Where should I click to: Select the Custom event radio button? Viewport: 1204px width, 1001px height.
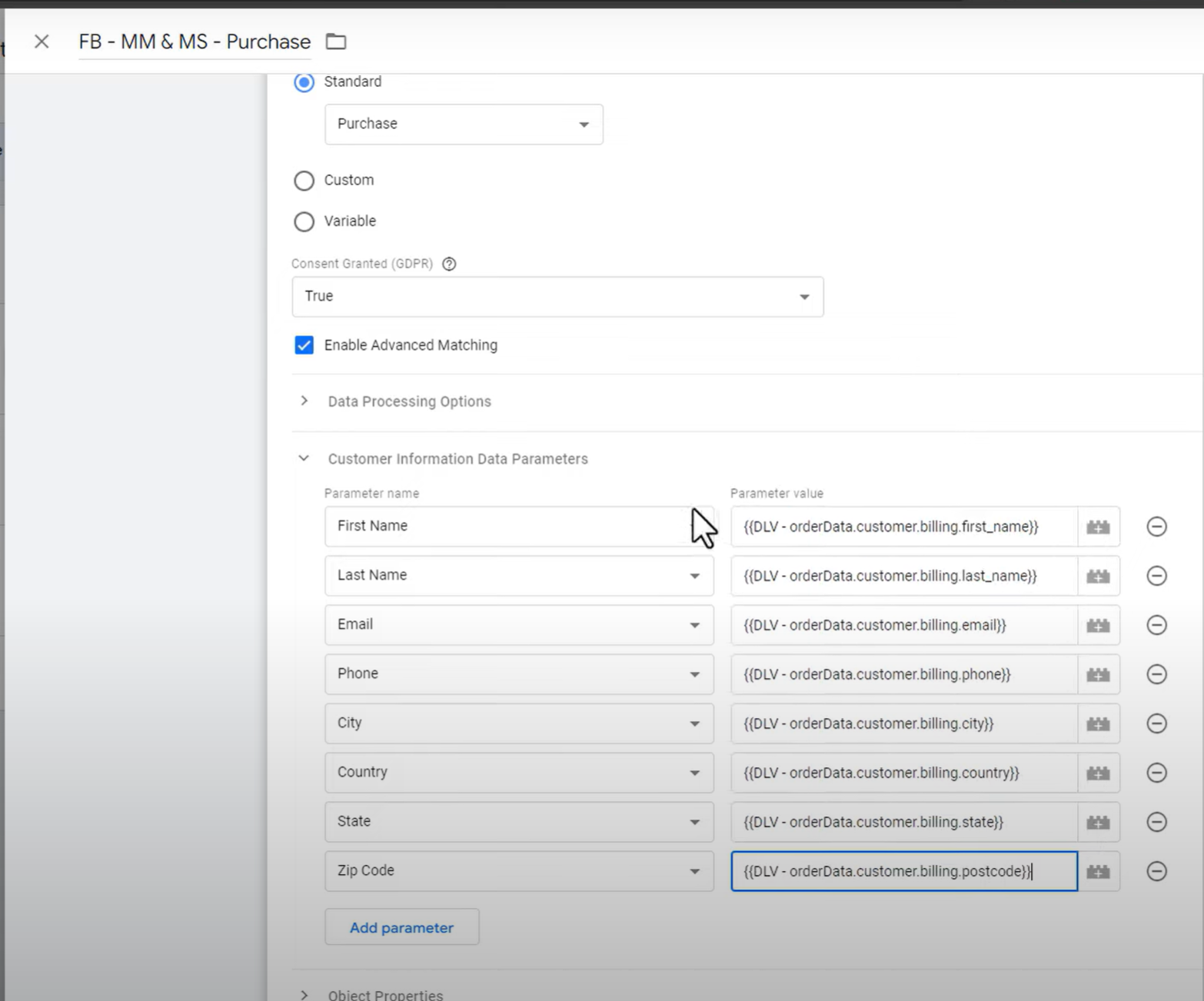pyautogui.click(x=304, y=181)
